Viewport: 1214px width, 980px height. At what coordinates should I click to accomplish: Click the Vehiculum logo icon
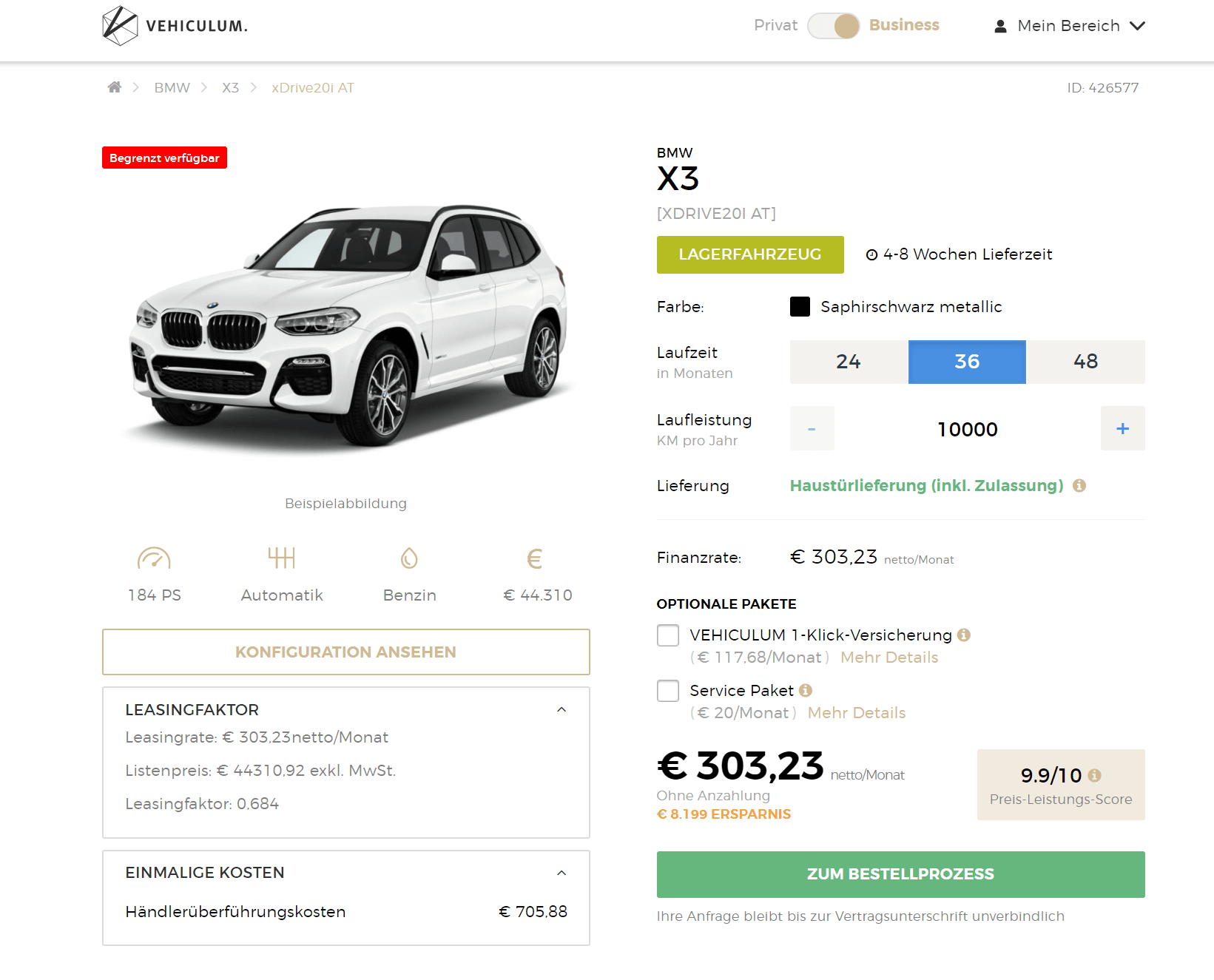coord(120,26)
